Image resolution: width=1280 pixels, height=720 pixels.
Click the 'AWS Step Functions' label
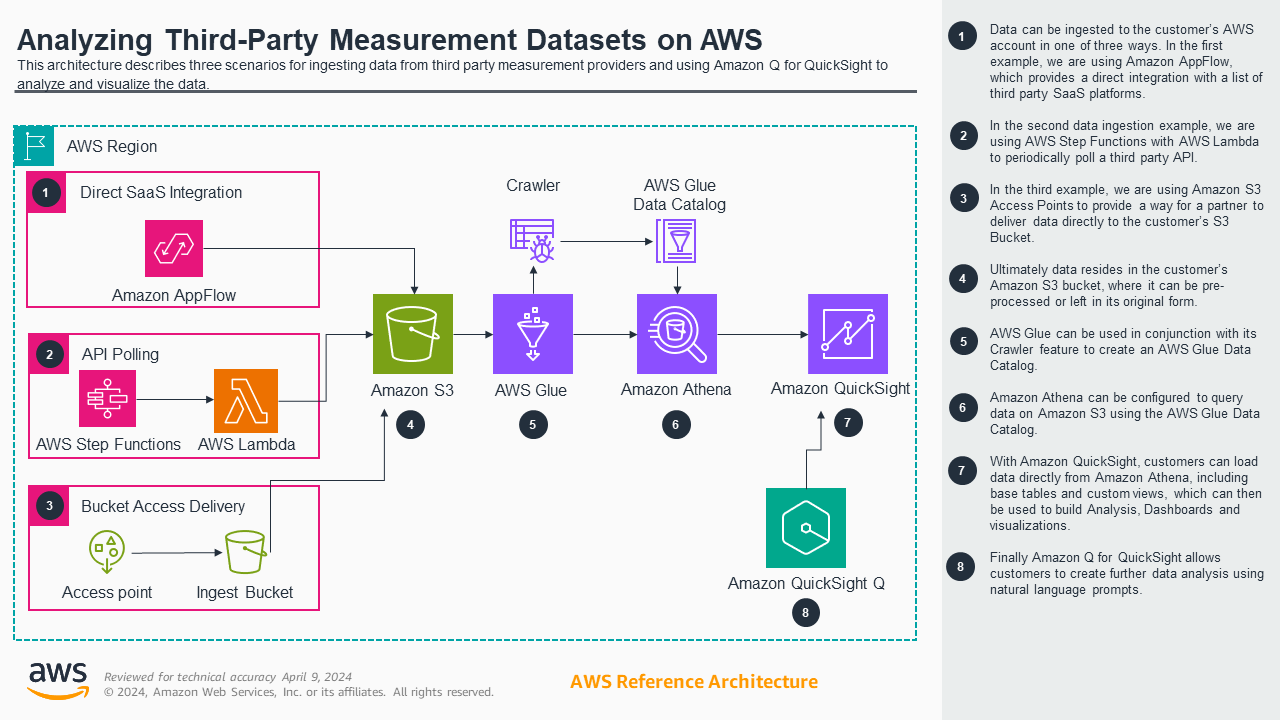click(108, 444)
